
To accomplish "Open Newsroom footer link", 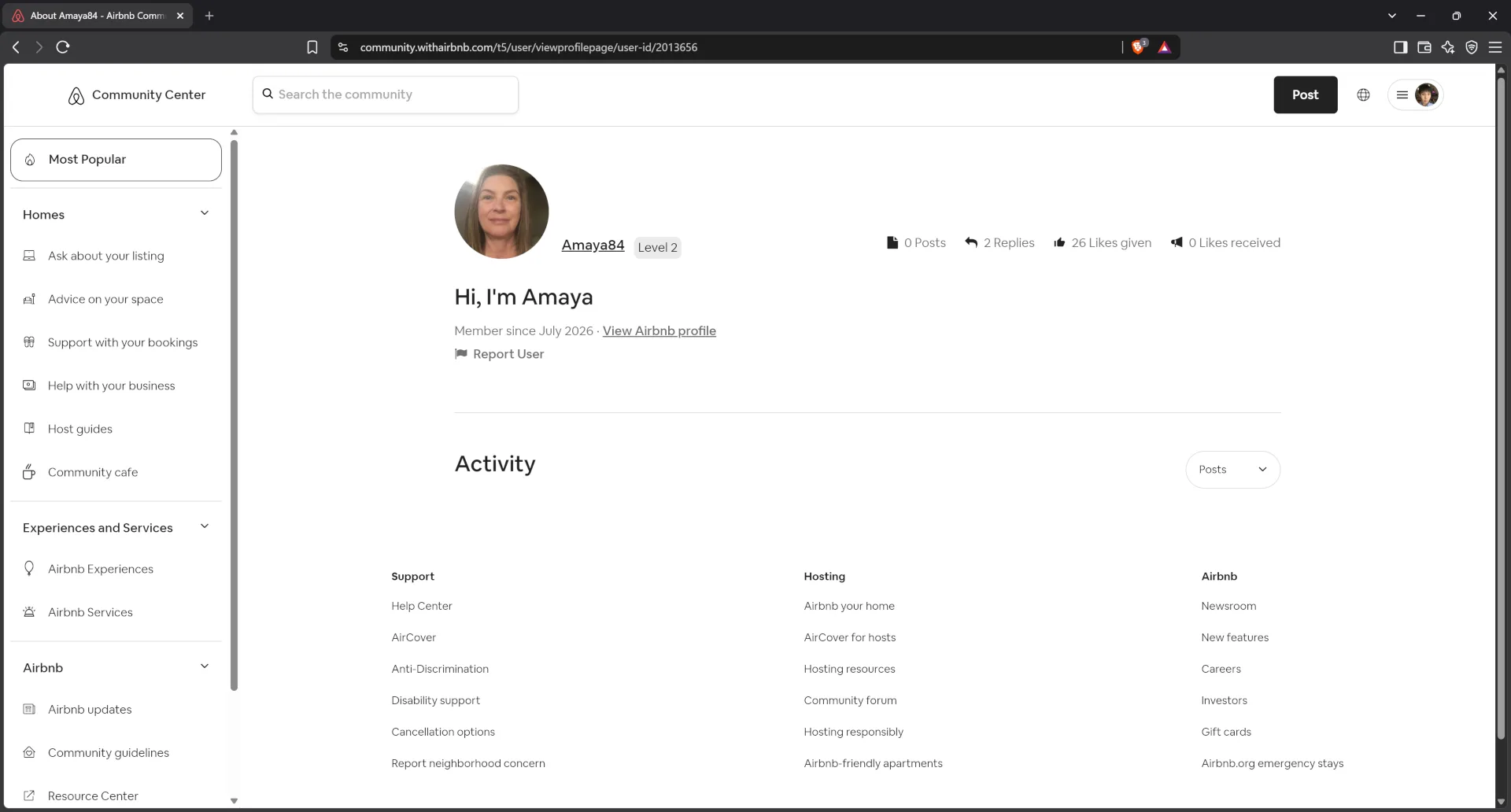I will [1228, 606].
